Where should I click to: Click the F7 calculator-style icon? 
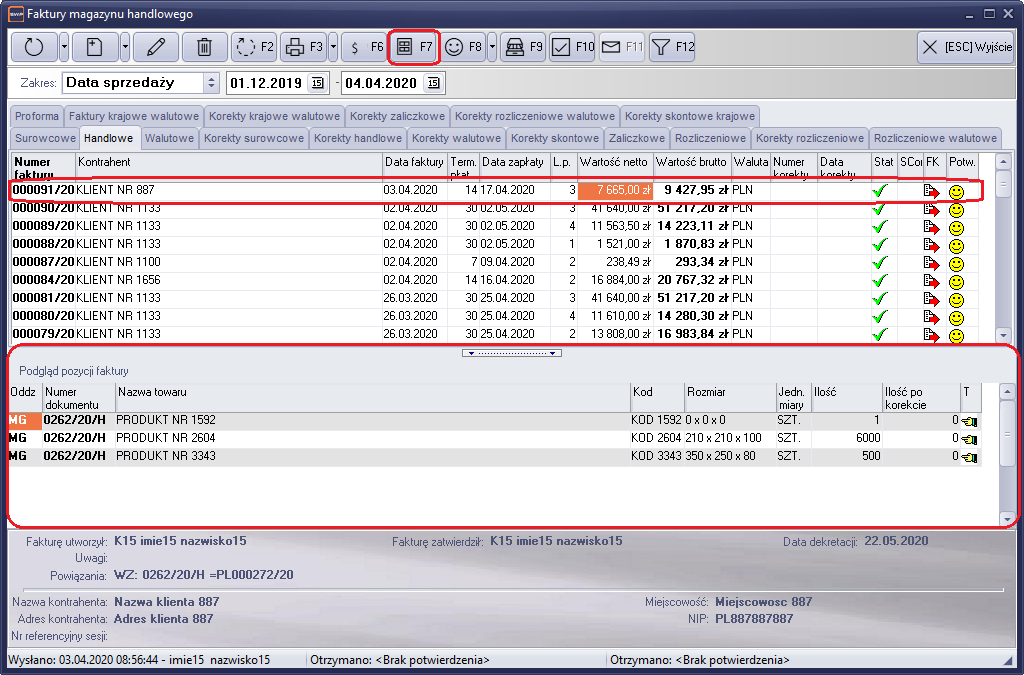pos(414,47)
